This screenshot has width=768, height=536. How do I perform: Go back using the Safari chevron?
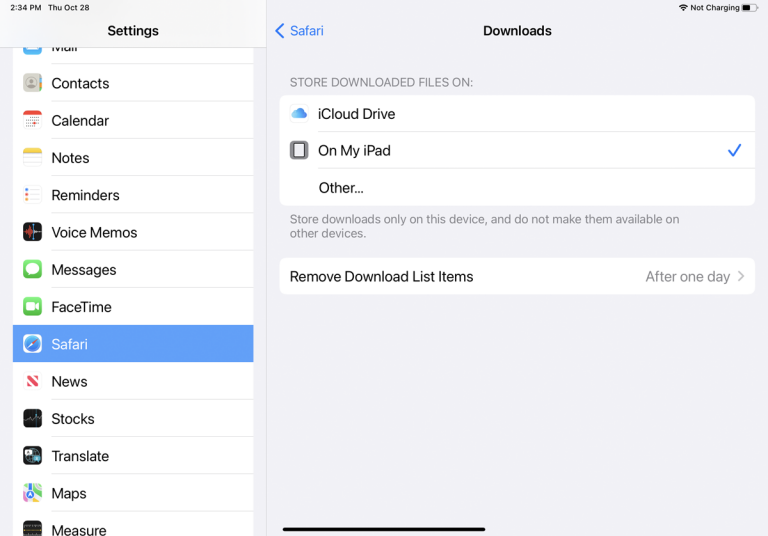280,31
